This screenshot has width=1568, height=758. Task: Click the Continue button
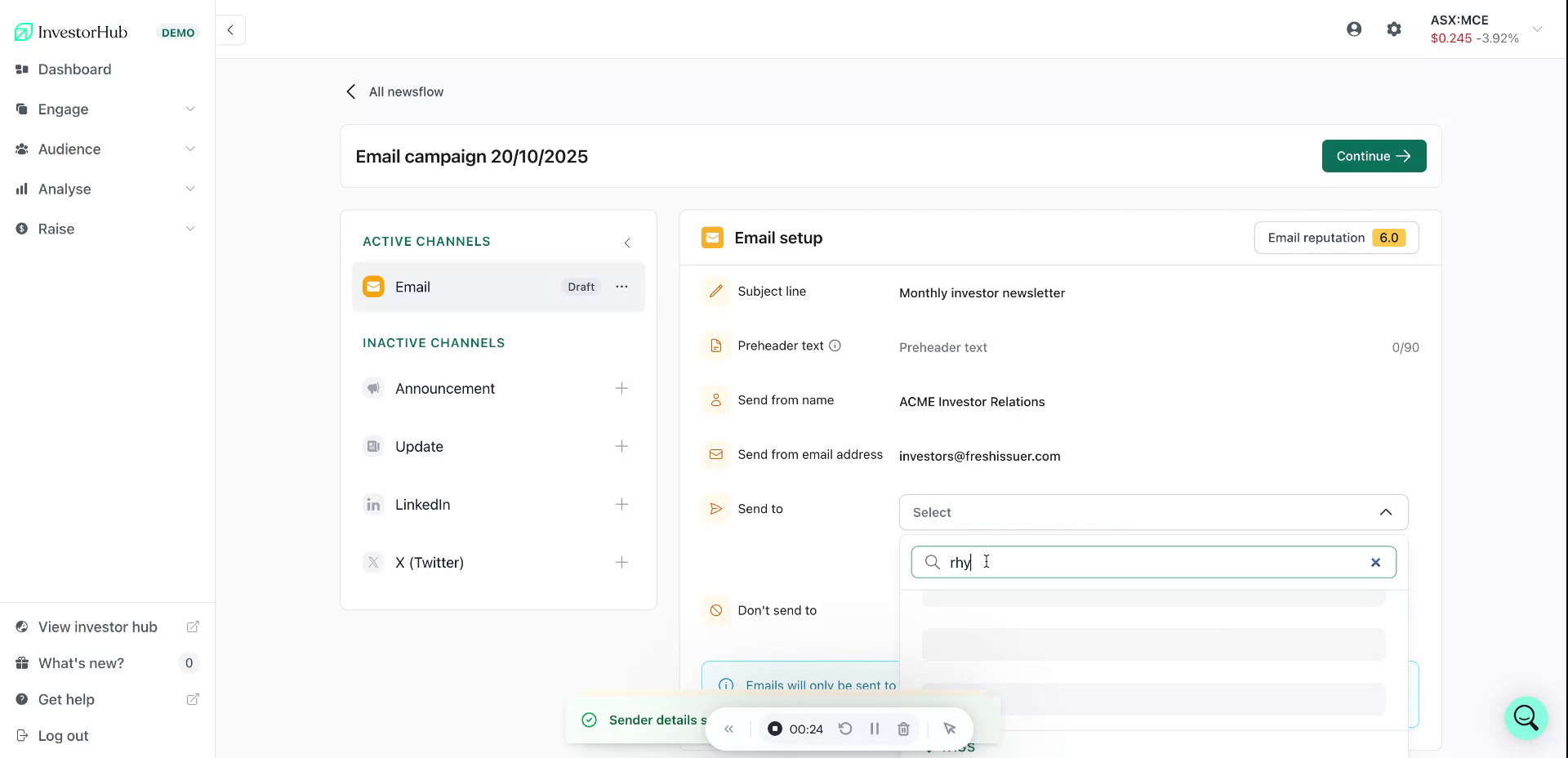[x=1374, y=156]
